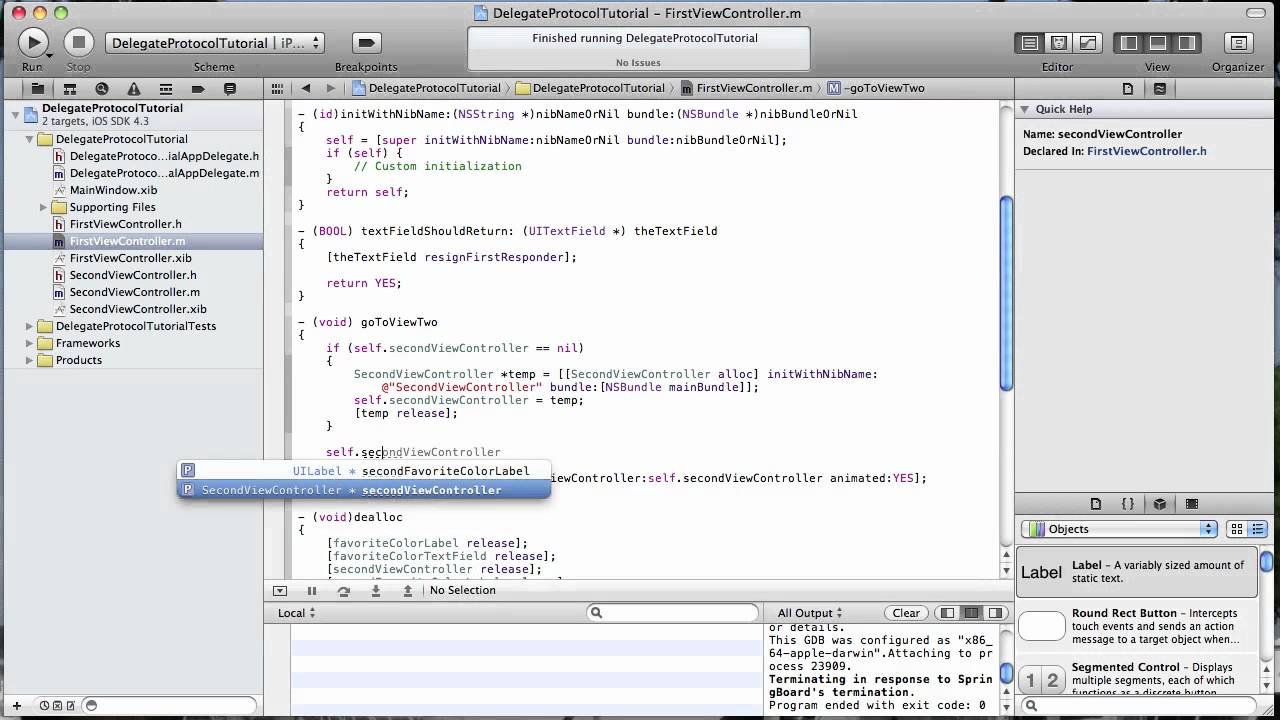
Task: Select the Version editor button
Action: tap(1088, 43)
